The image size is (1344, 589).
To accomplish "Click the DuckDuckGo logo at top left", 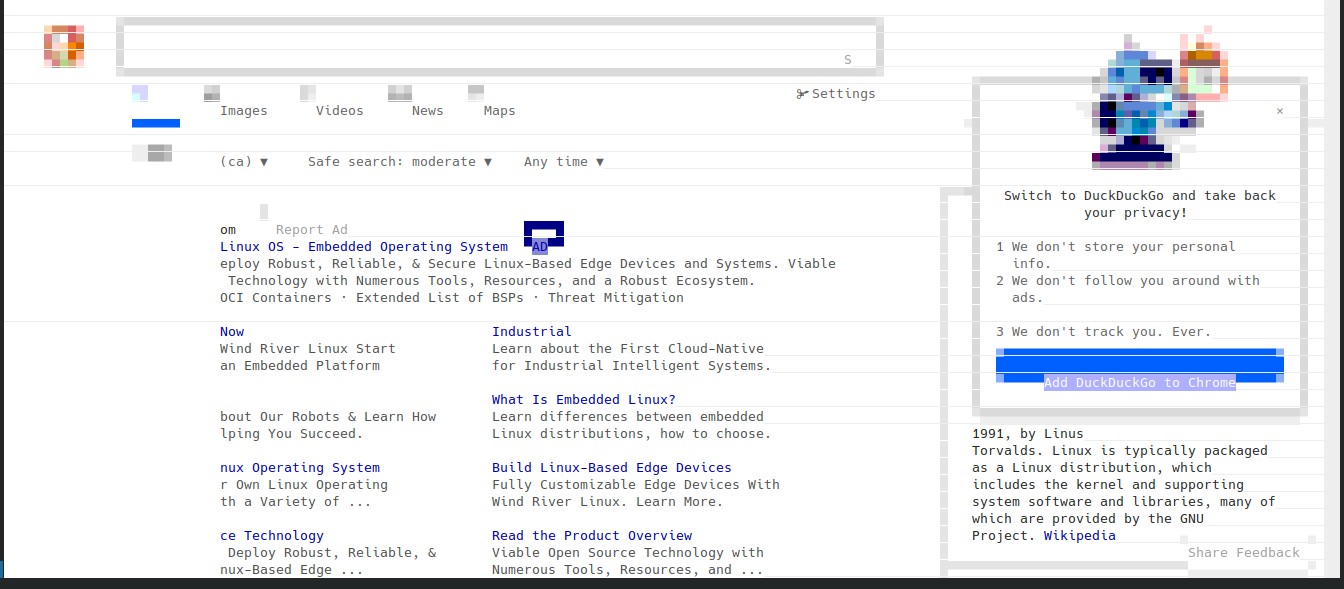I will 64,46.
